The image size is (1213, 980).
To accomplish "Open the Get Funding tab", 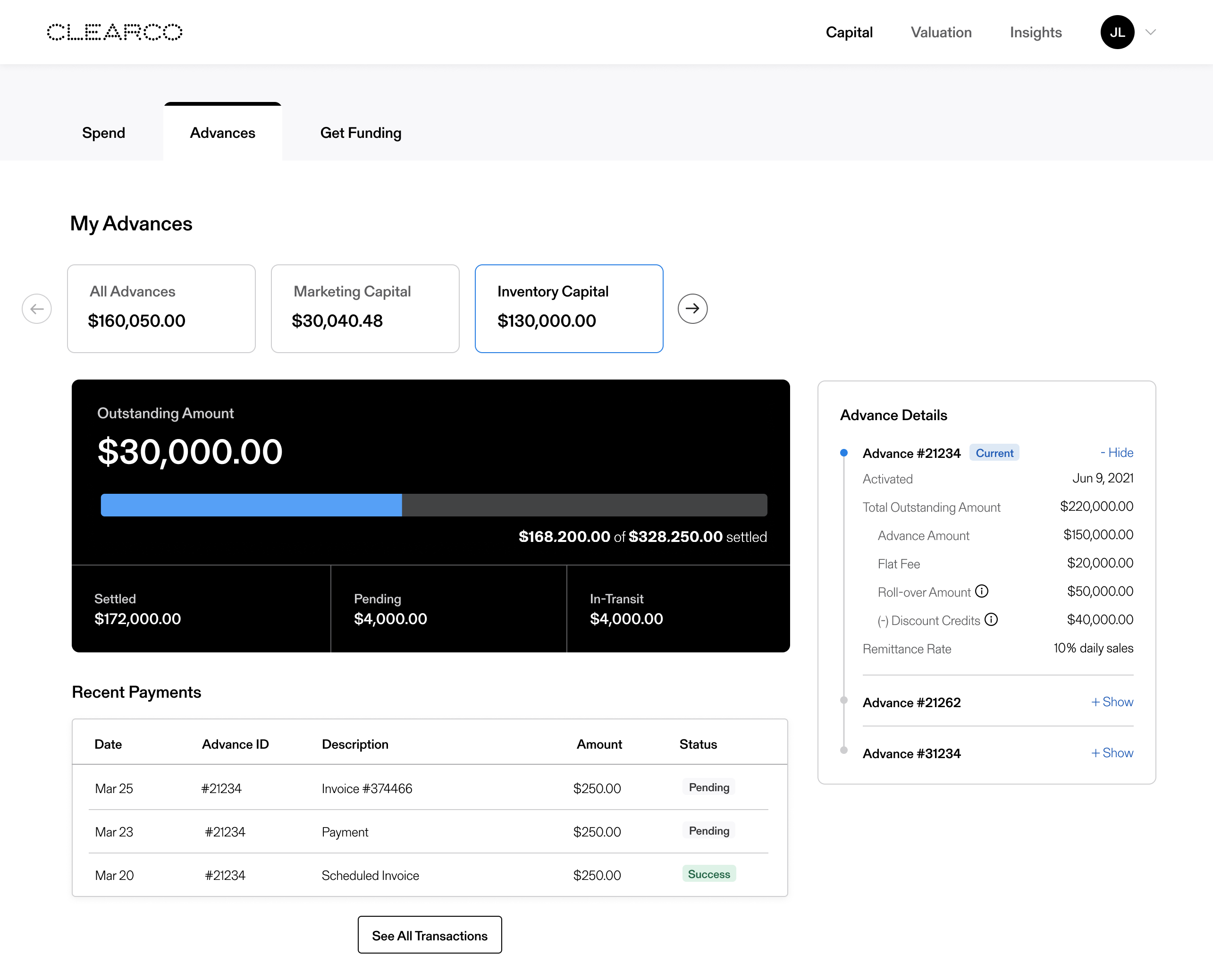I will [361, 133].
